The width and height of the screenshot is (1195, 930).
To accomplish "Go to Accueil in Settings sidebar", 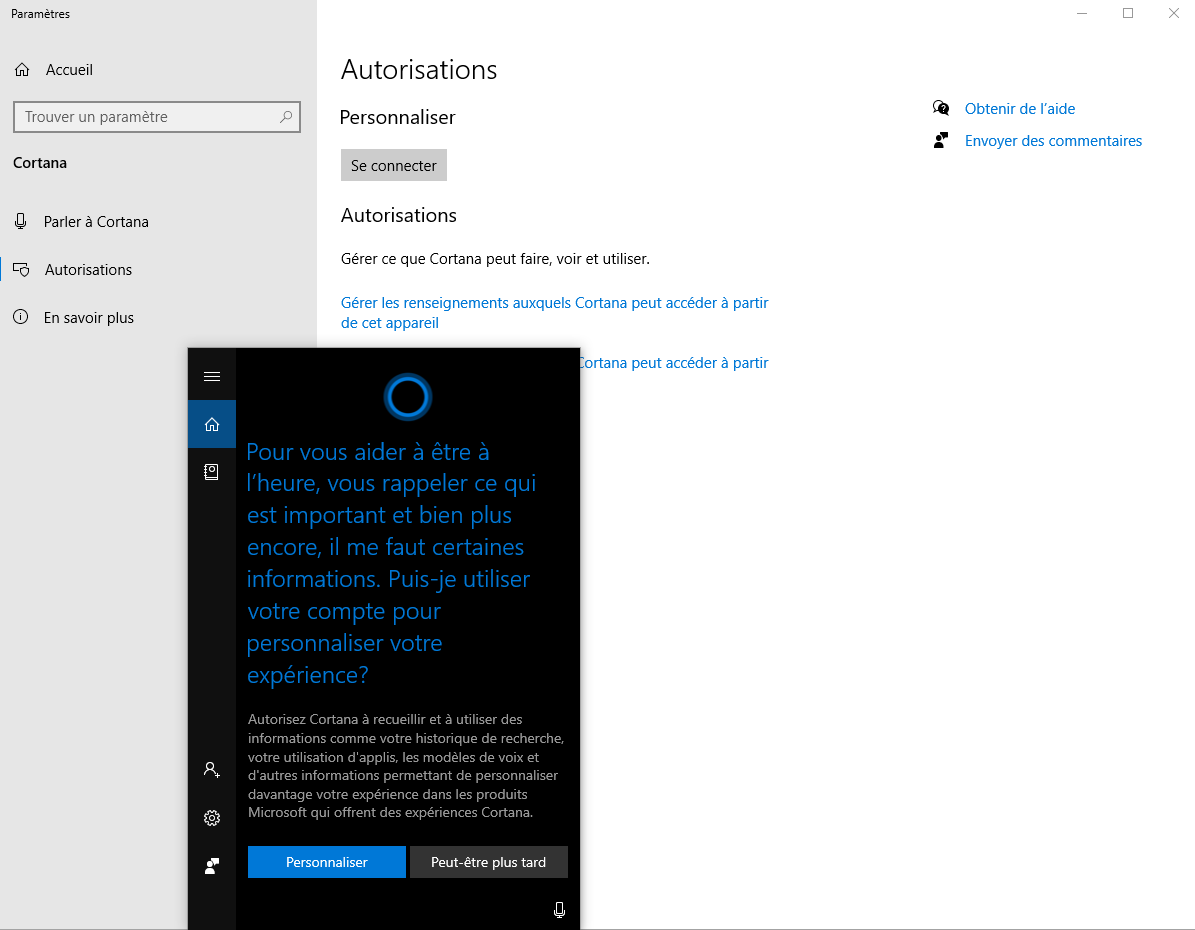I will pos(69,70).
